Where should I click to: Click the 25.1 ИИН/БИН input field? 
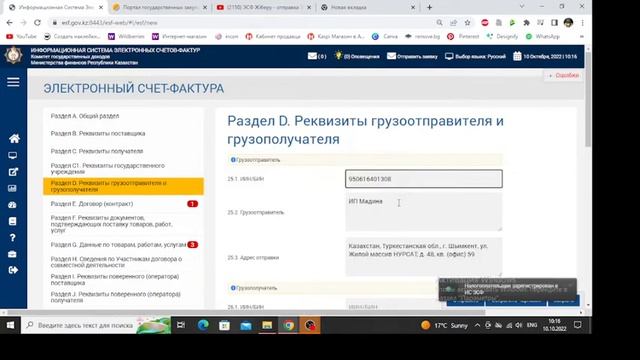[x=424, y=179]
